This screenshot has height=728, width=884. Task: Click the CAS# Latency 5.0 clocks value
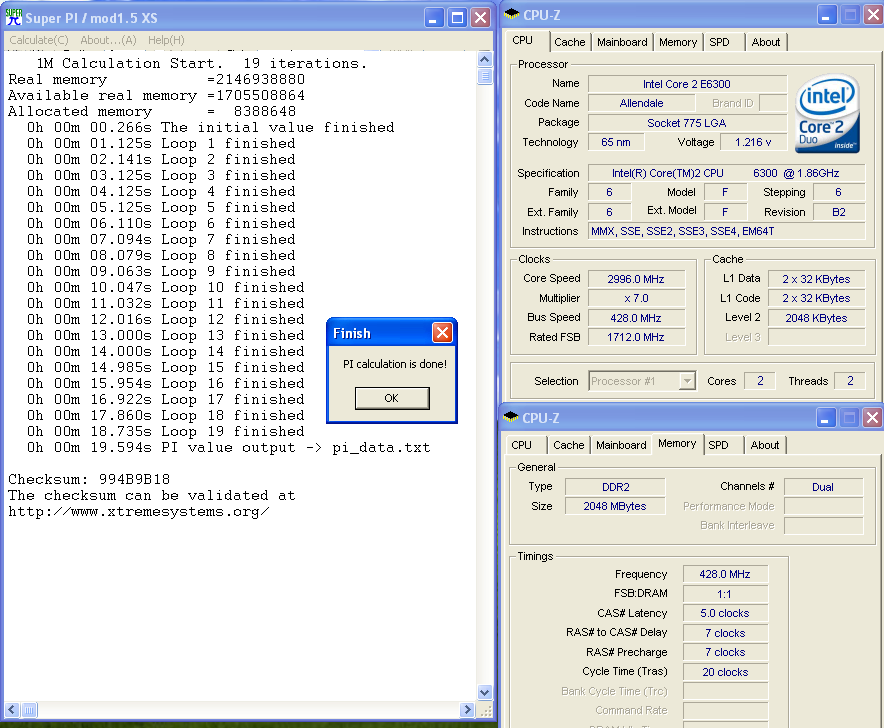point(725,614)
